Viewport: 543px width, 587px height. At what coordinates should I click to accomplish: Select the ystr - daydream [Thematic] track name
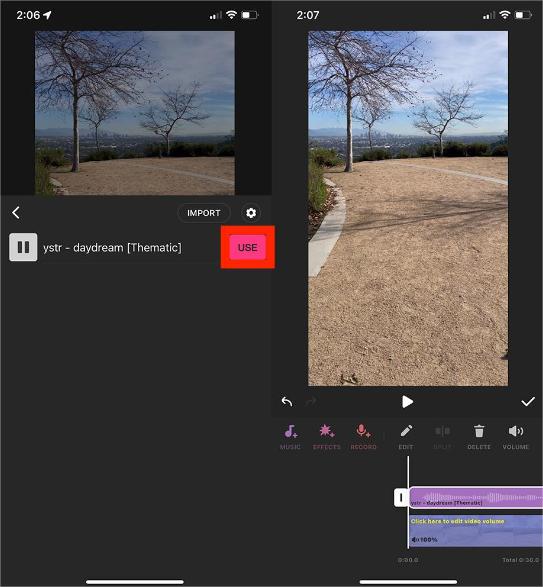tap(112, 248)
